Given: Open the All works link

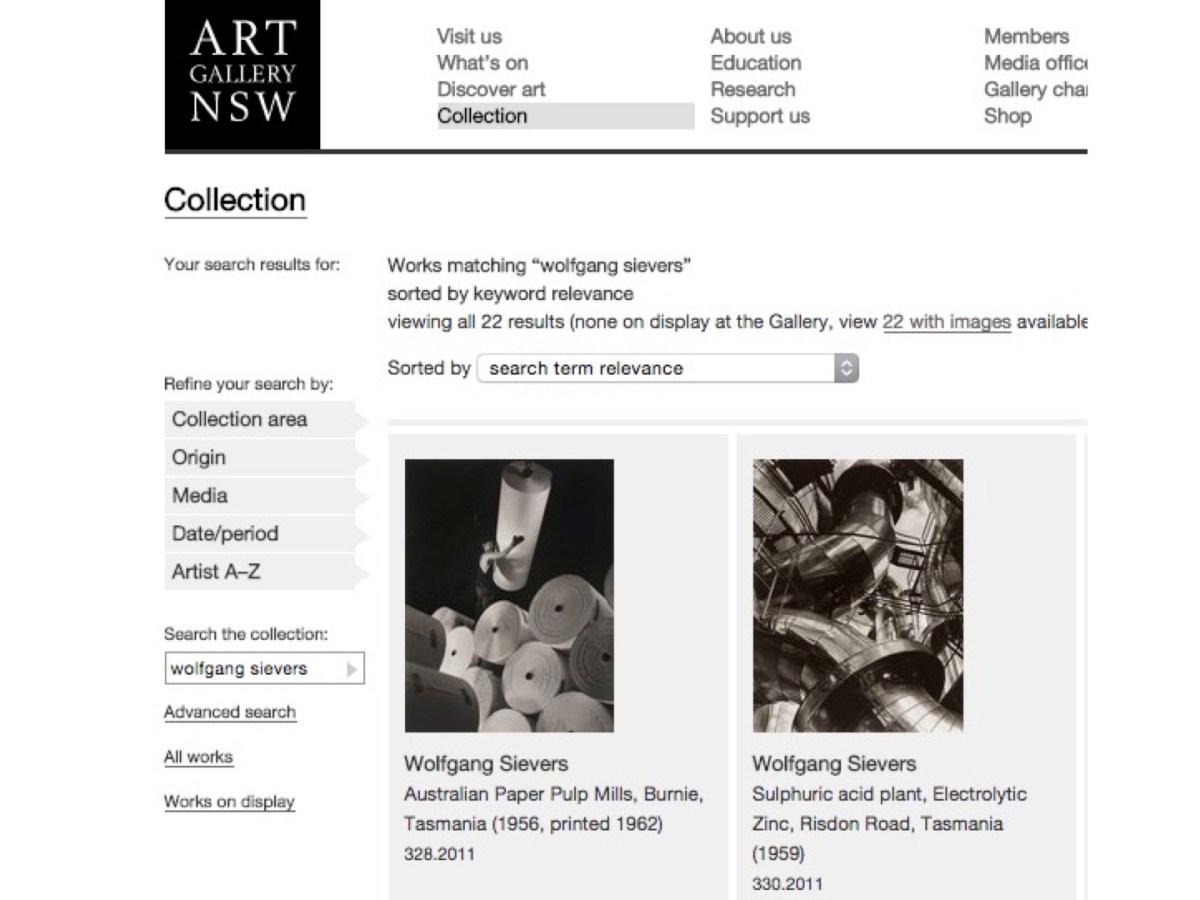Looking at the screenshot, I should tap(198, 757).
